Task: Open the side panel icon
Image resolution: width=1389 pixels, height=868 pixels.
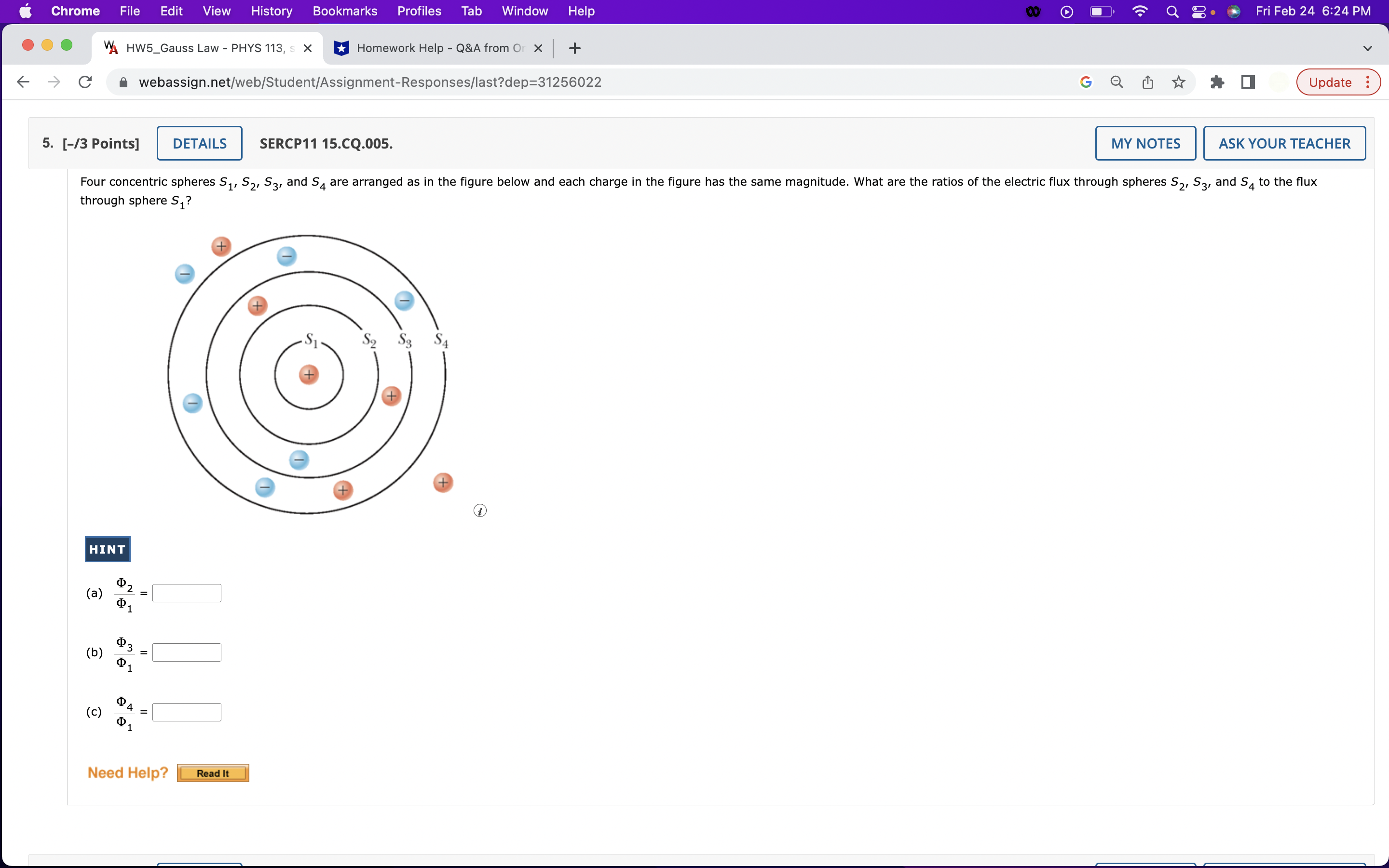Action: click(x=1248, y=81)
